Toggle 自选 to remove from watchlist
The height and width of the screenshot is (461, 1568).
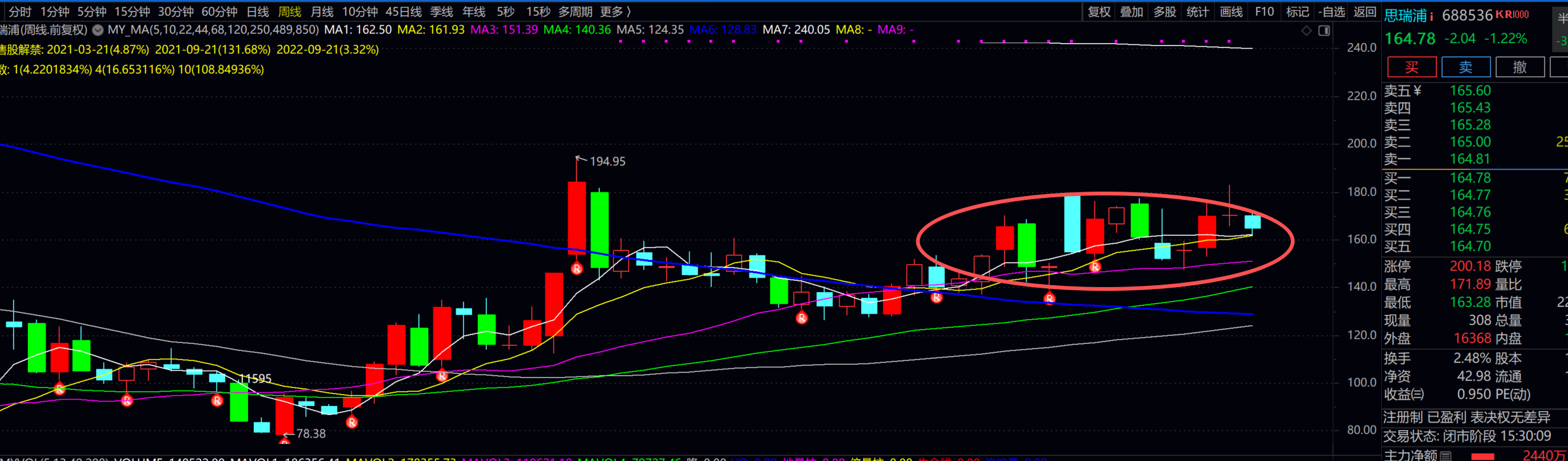pyautogui.click(x=1332, y=11)
